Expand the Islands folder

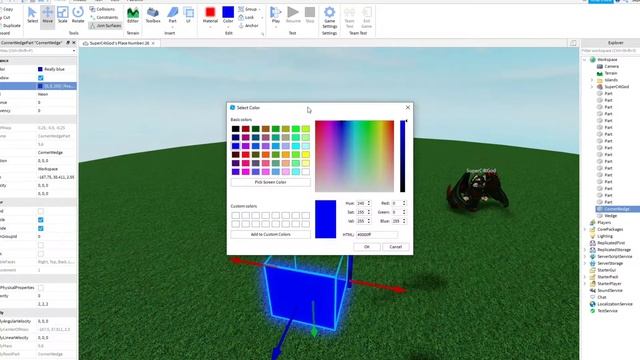point(592,80)
